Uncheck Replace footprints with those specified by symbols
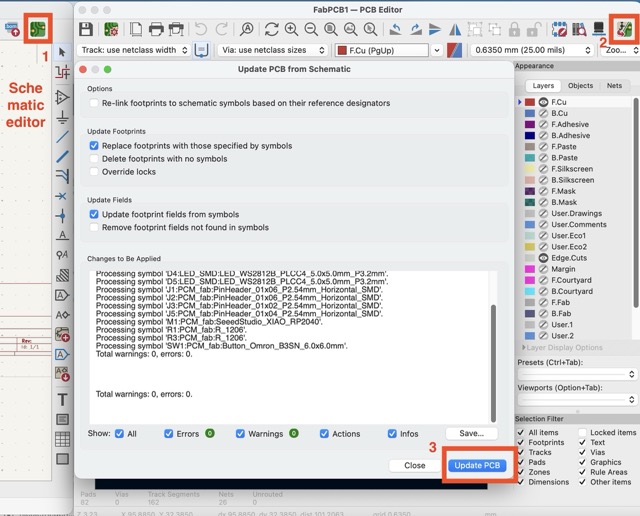The height and width of the screenshot is (516, 640). (94, 146)
